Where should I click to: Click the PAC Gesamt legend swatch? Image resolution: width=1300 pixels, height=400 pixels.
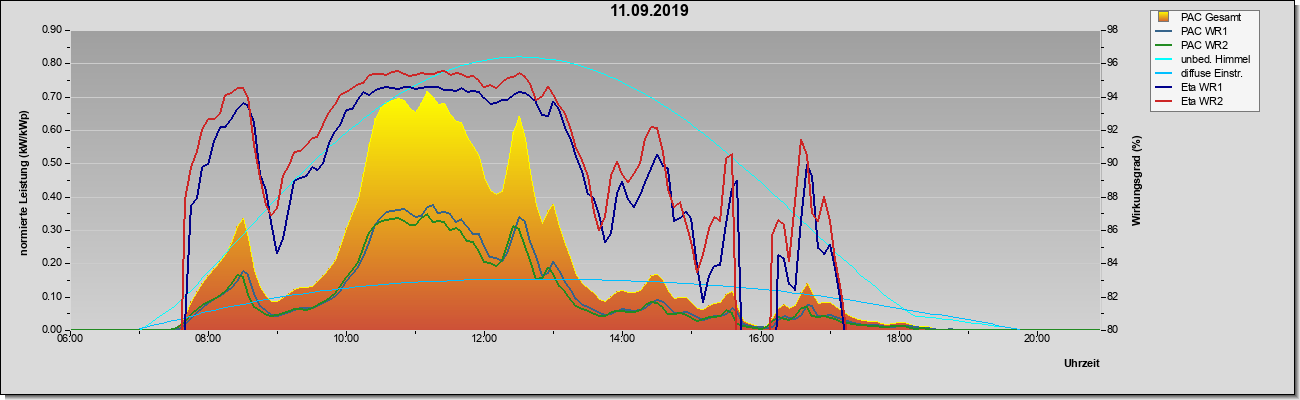[x=1165, y=17]
